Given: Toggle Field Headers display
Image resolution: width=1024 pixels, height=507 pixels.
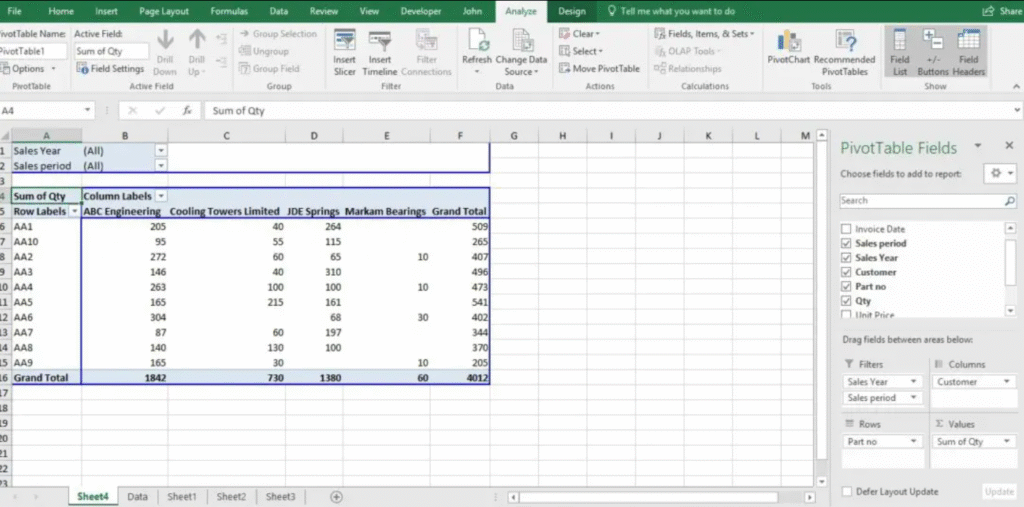Looking at the screenshot, I should (x=968, y=53).
